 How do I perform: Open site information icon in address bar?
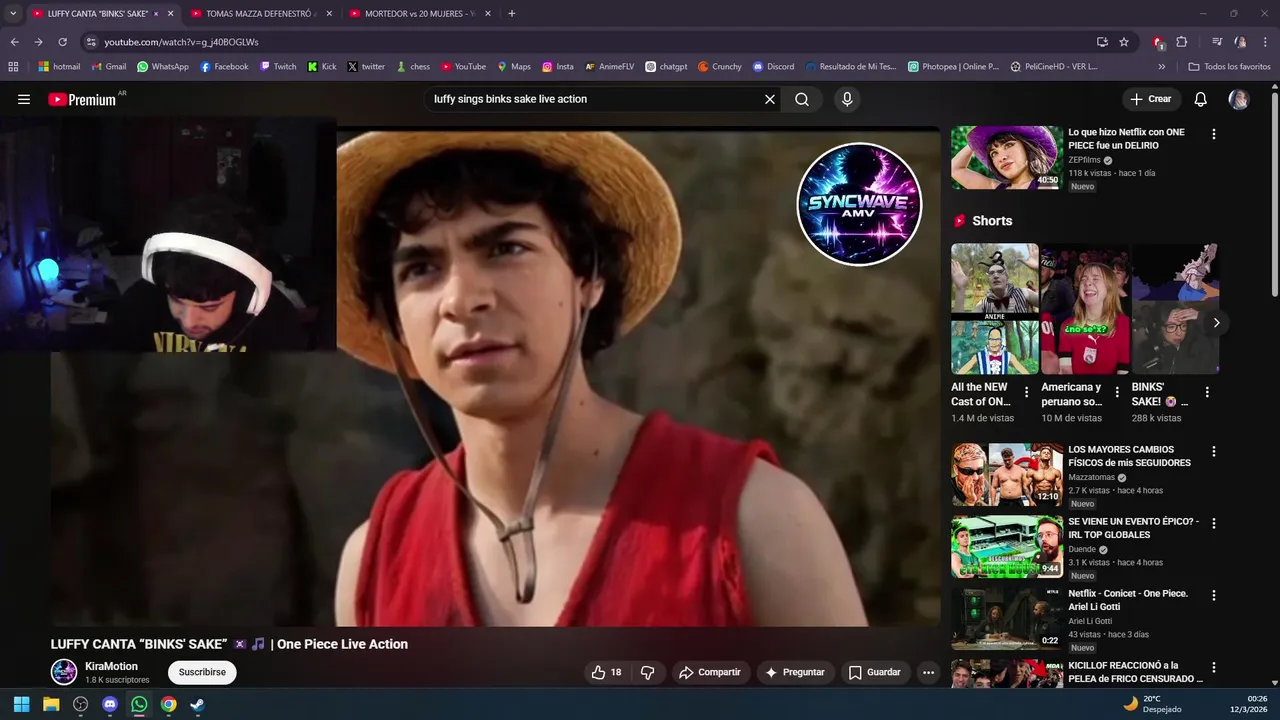click(x=91, y=42)
